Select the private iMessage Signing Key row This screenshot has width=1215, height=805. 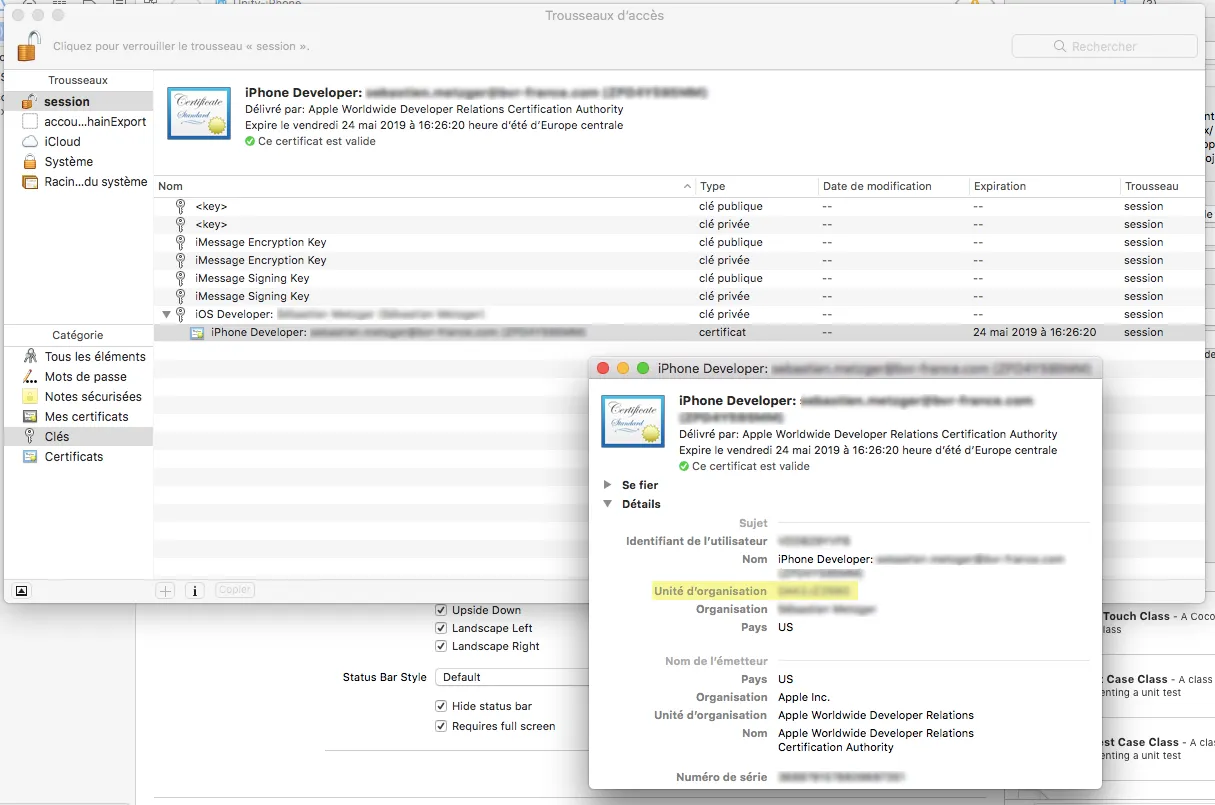[679, 296]
